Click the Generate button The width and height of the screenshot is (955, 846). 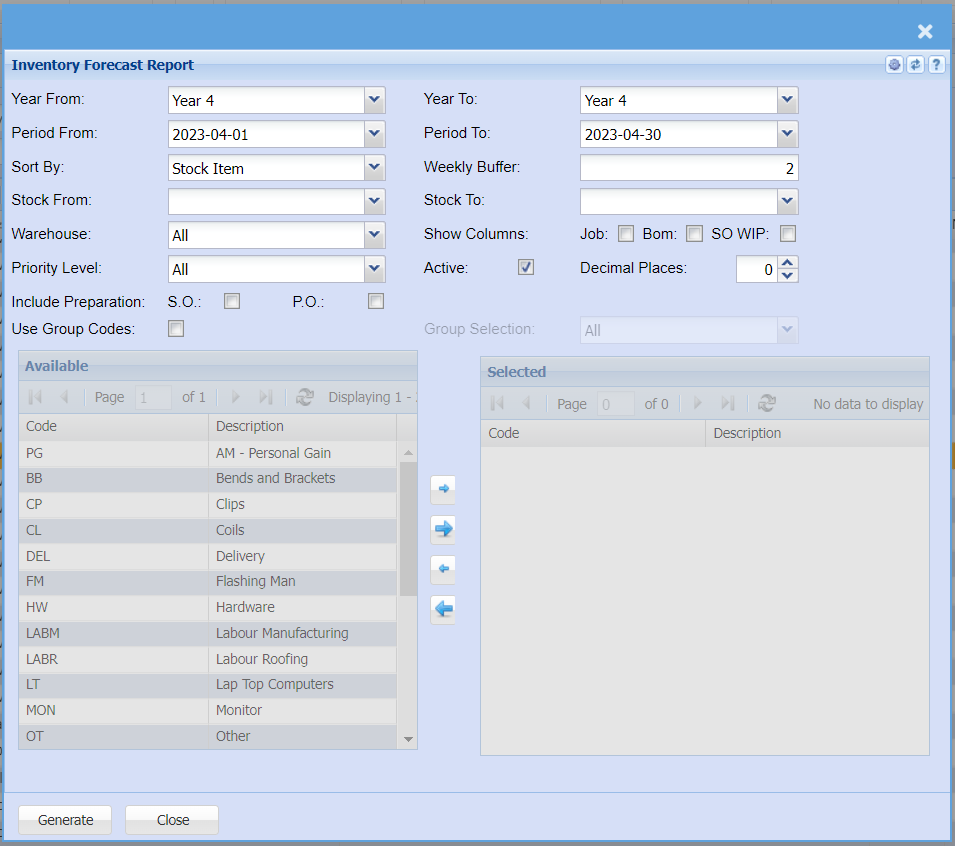(x=65, y=820)
